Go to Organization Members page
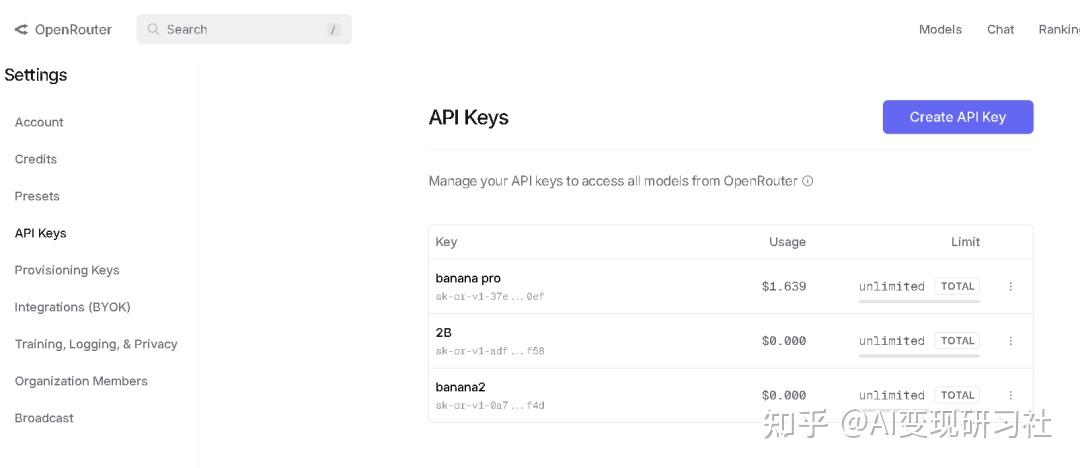The height and width of the screenshot is (468, 1080). pos(81,381)
